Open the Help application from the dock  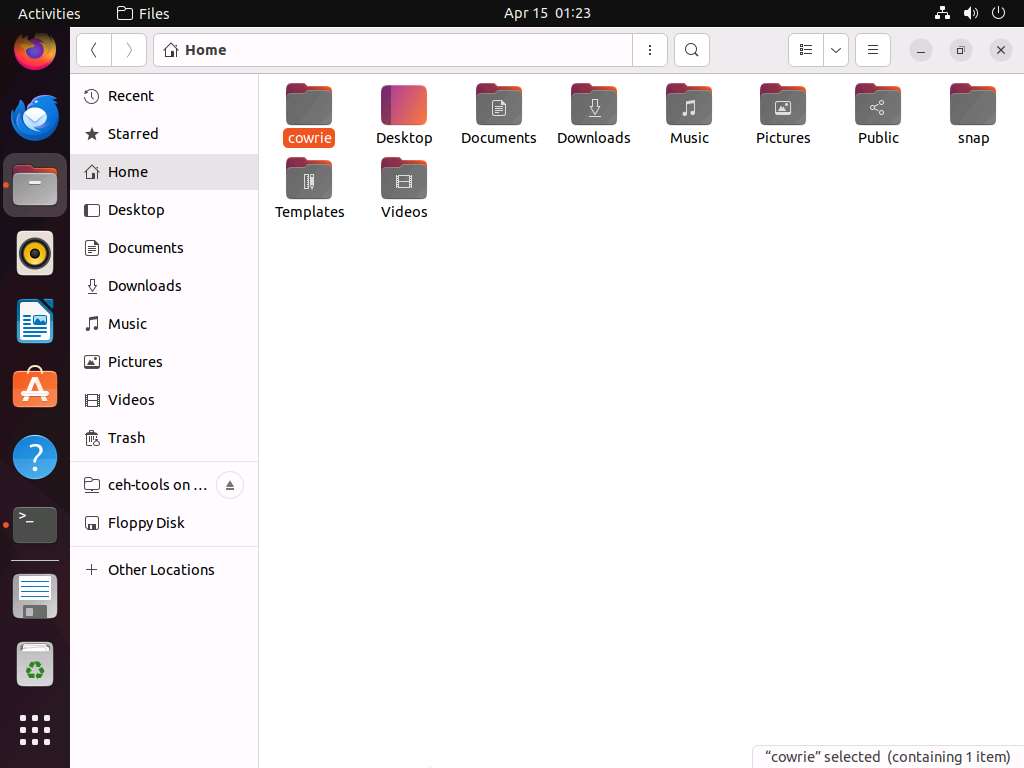(x=35, y=457)
